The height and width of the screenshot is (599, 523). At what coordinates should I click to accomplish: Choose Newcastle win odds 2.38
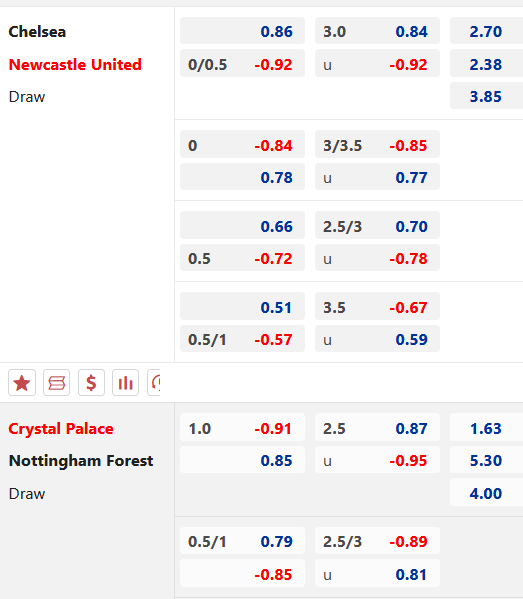(x=486, y=64)
